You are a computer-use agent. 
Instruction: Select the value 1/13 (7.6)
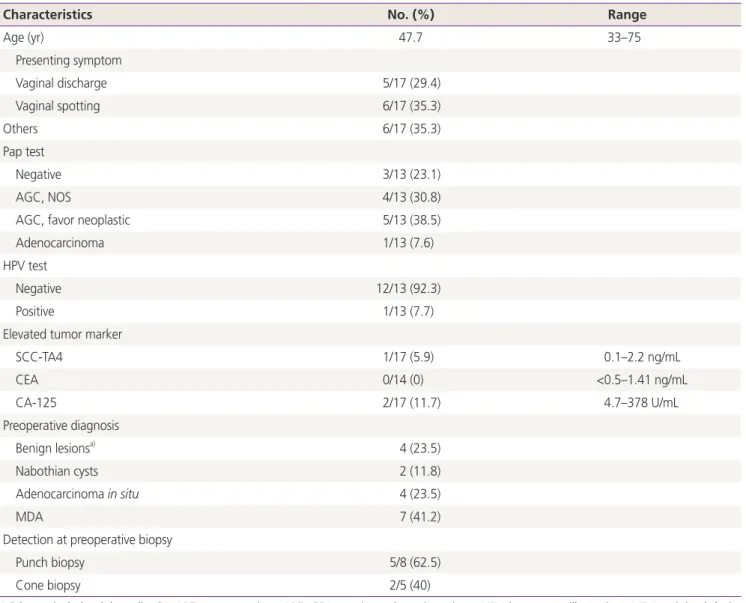coord(409,243)
